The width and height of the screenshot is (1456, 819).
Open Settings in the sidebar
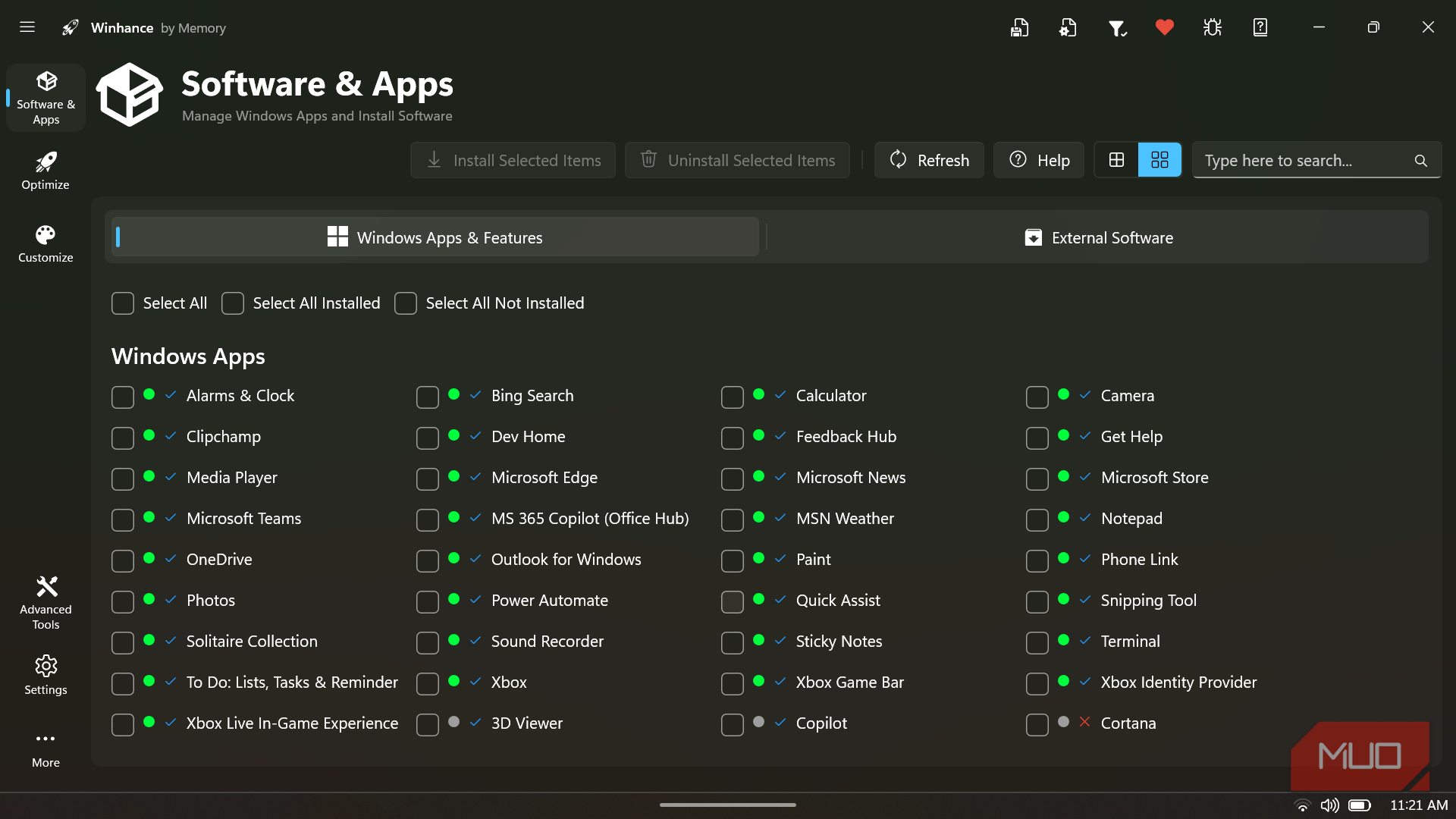45,675
